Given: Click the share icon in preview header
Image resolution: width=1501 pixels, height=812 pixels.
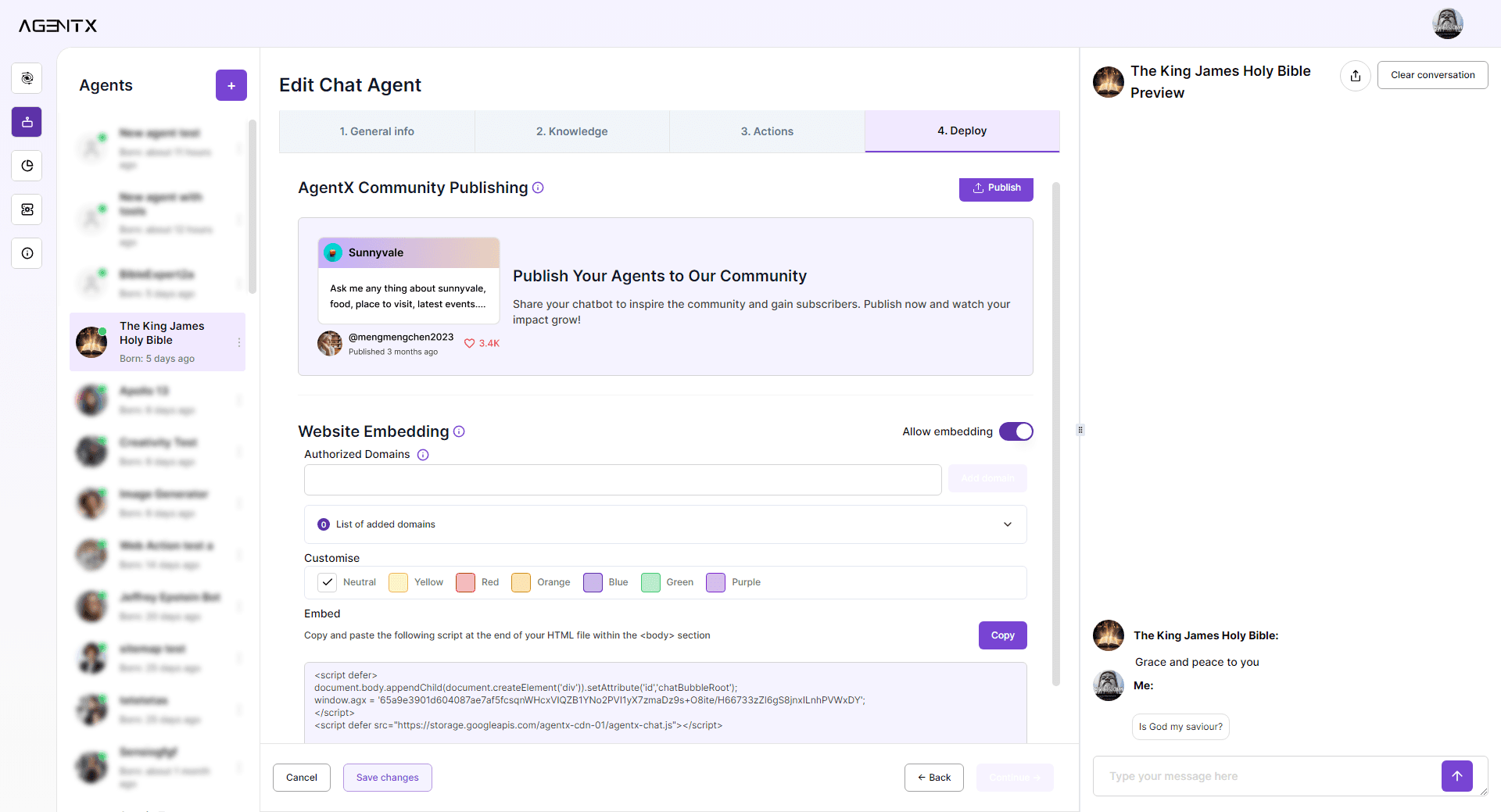Looking at the screenshot, I should coord(1356,76).
